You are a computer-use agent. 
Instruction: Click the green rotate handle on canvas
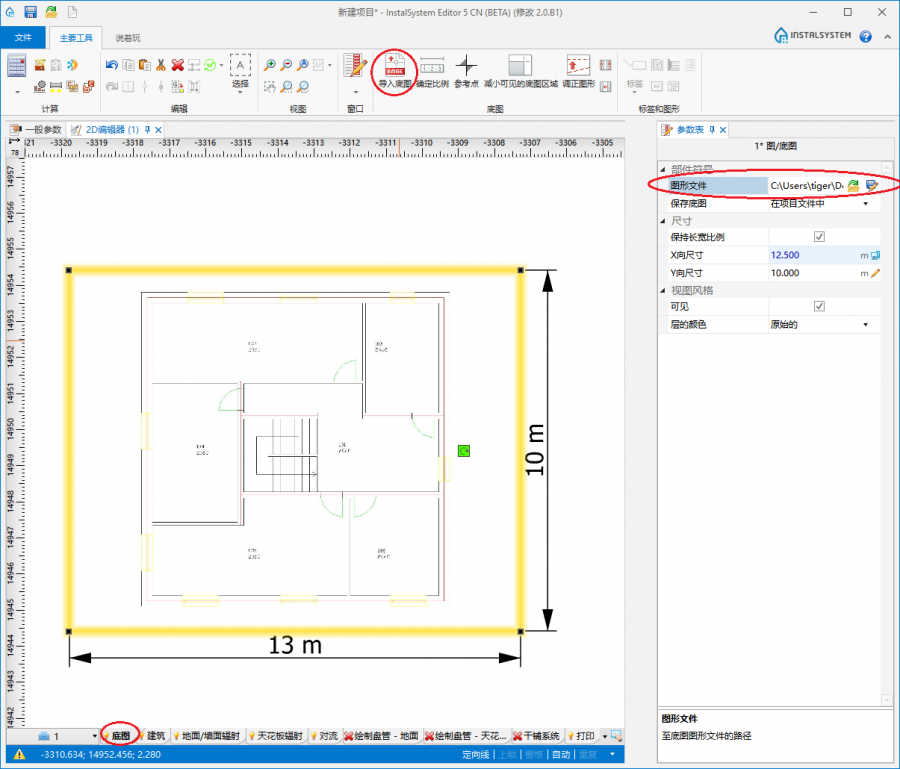(x=464, y=452)
